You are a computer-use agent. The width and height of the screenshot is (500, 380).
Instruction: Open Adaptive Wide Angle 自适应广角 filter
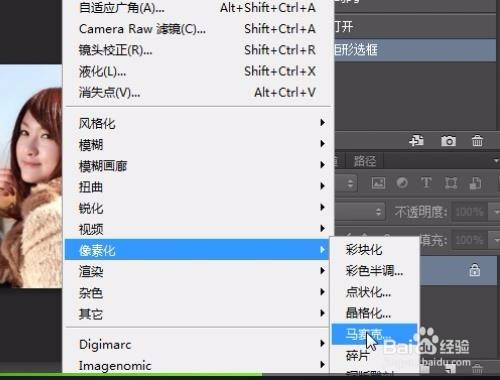[x=198, y=7]
